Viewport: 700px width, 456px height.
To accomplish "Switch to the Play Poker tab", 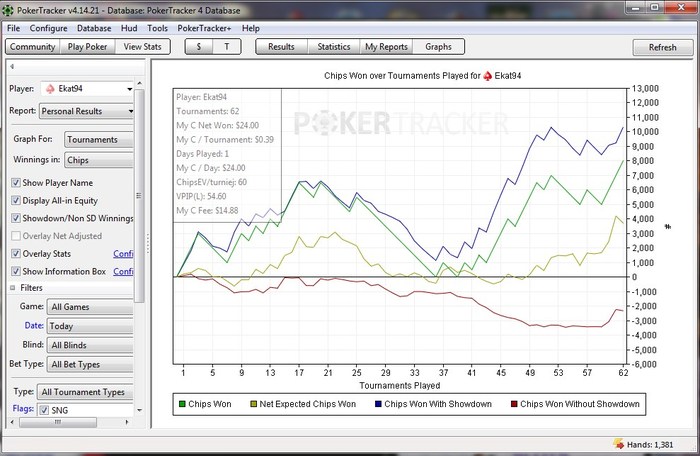I will (88, 47).
